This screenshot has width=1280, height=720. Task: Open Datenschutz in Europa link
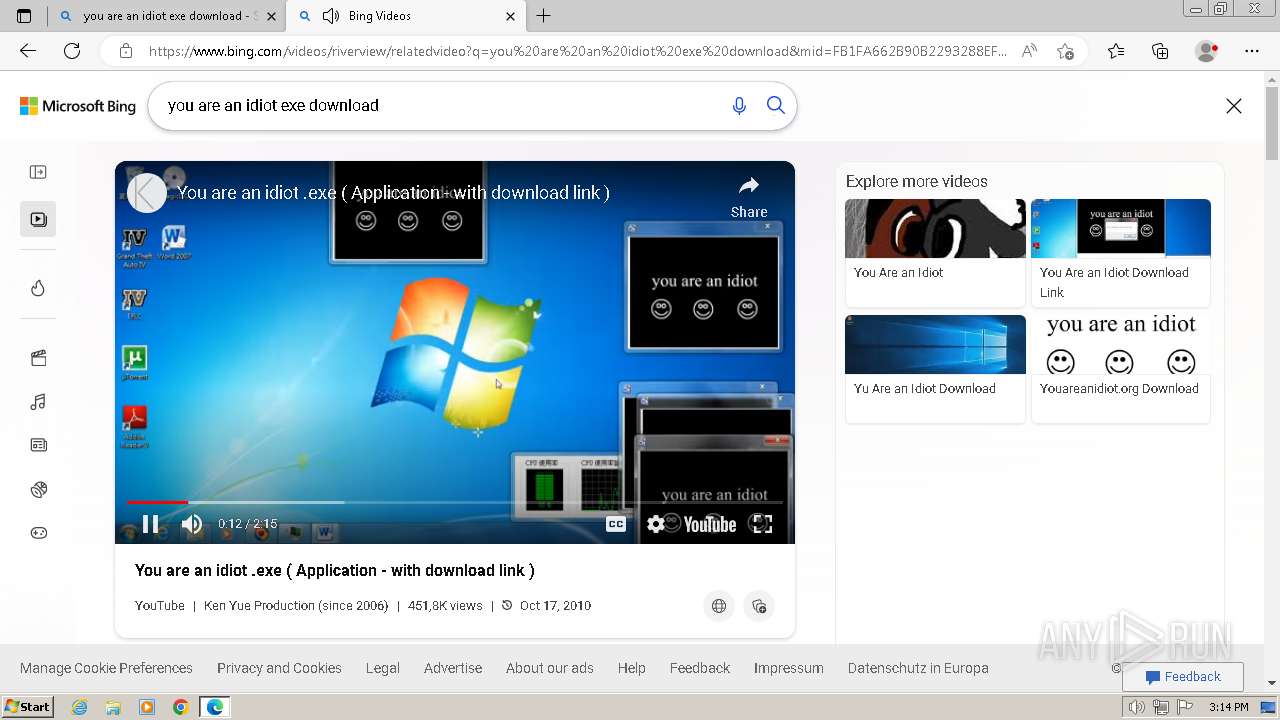[x=918, y=668]
